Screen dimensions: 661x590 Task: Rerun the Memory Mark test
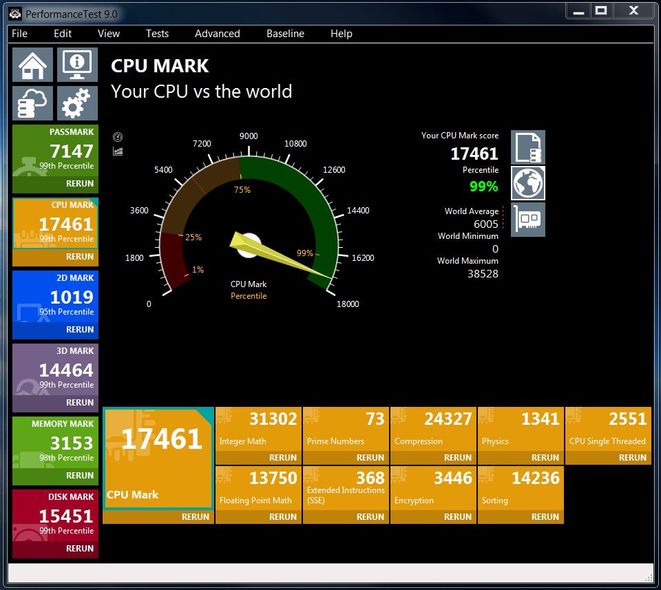[80, 475]
